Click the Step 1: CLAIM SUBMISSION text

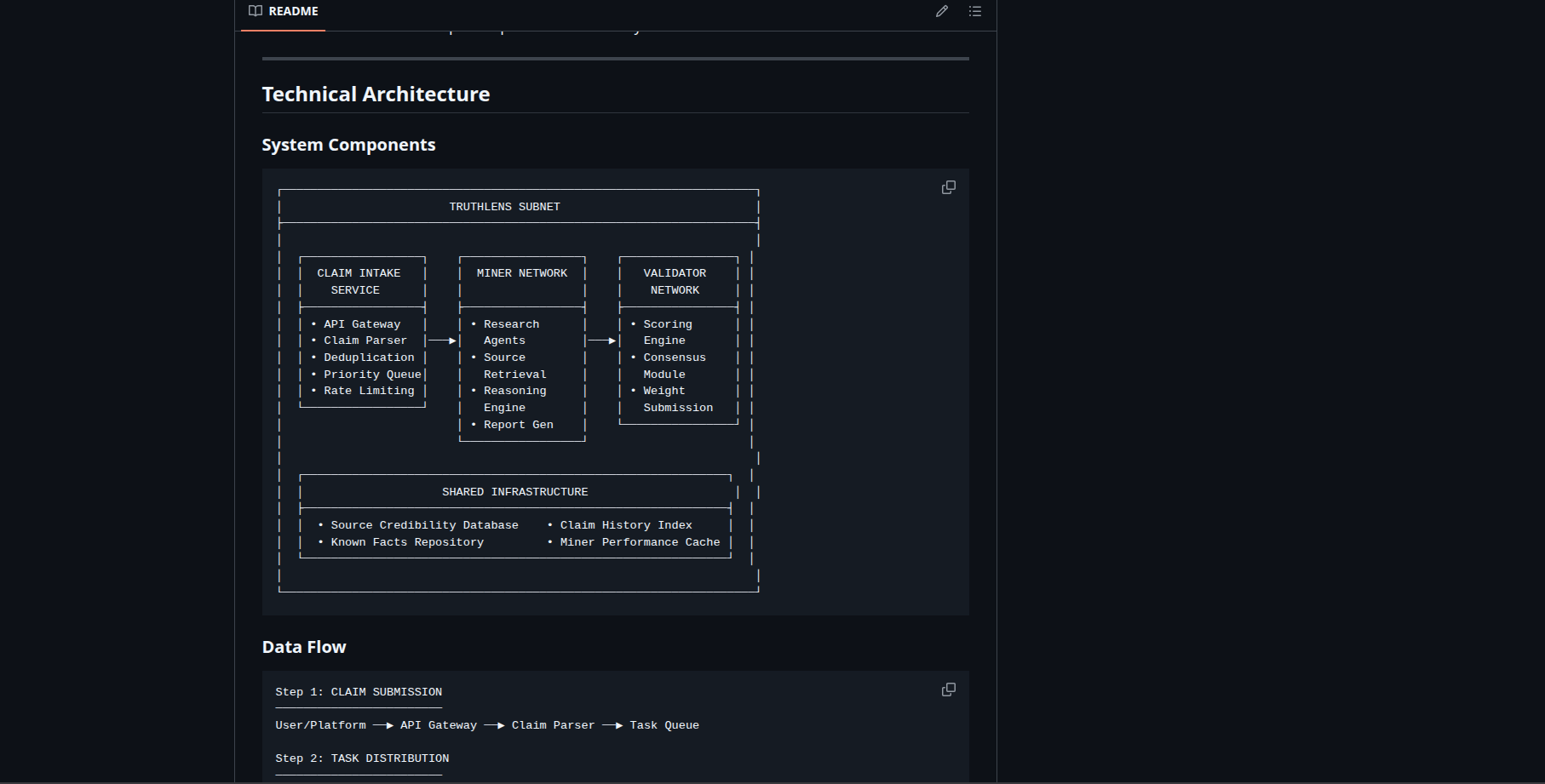click(359, 692)
